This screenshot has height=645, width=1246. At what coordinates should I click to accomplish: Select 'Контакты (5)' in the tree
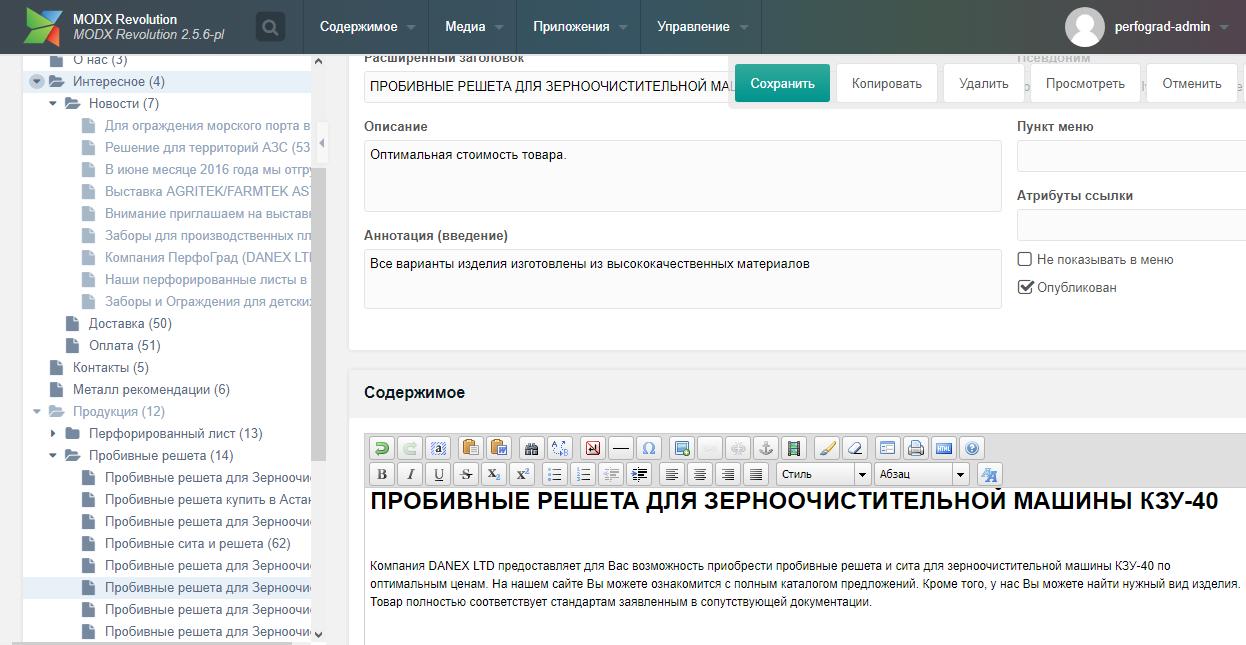111,368
